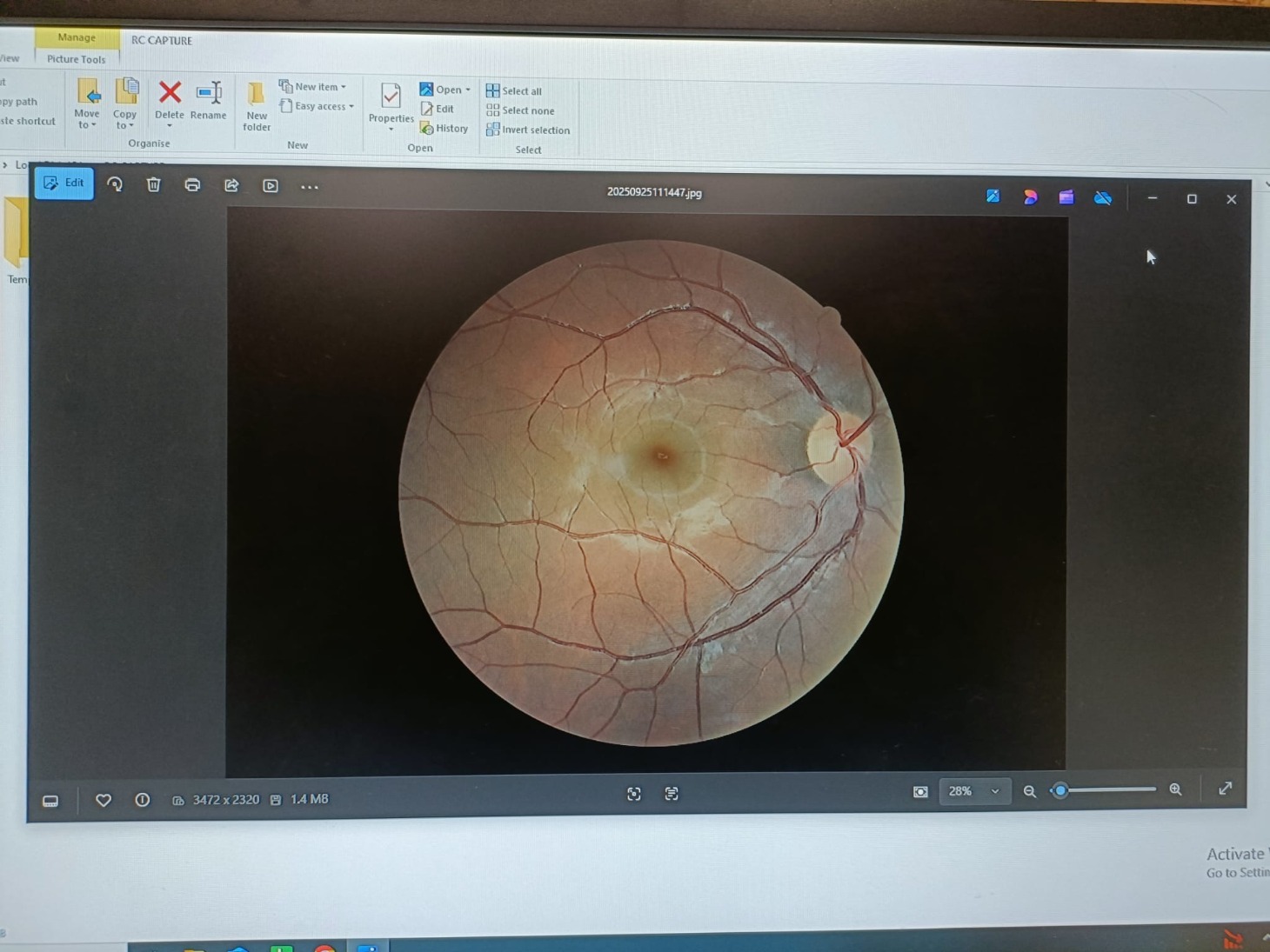Open the Manage ribbon tab
Screen dimensions: 1270x952
tap(77, 37)
